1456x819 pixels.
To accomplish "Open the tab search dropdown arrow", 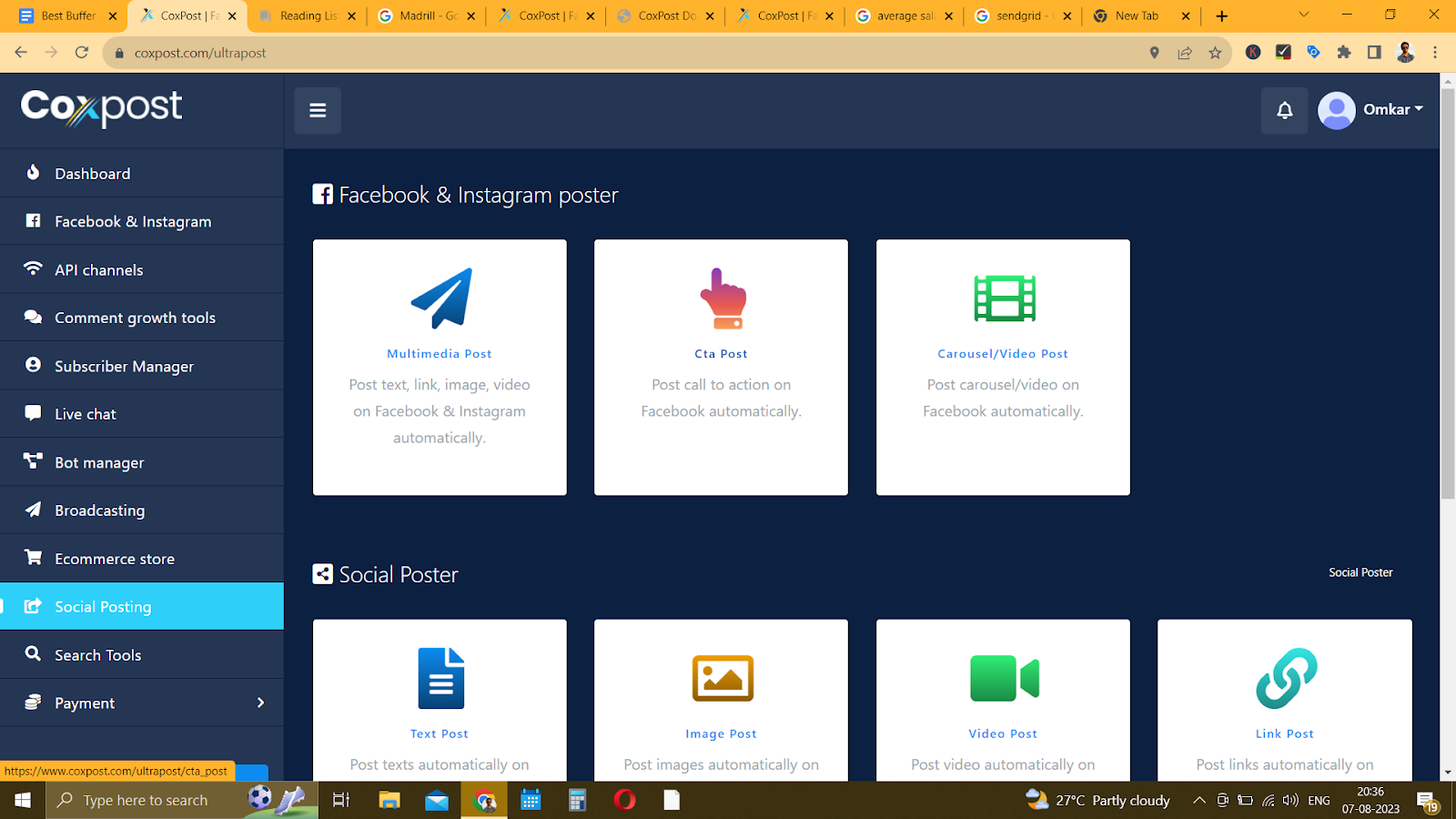I will click(x=1303, y=15).
